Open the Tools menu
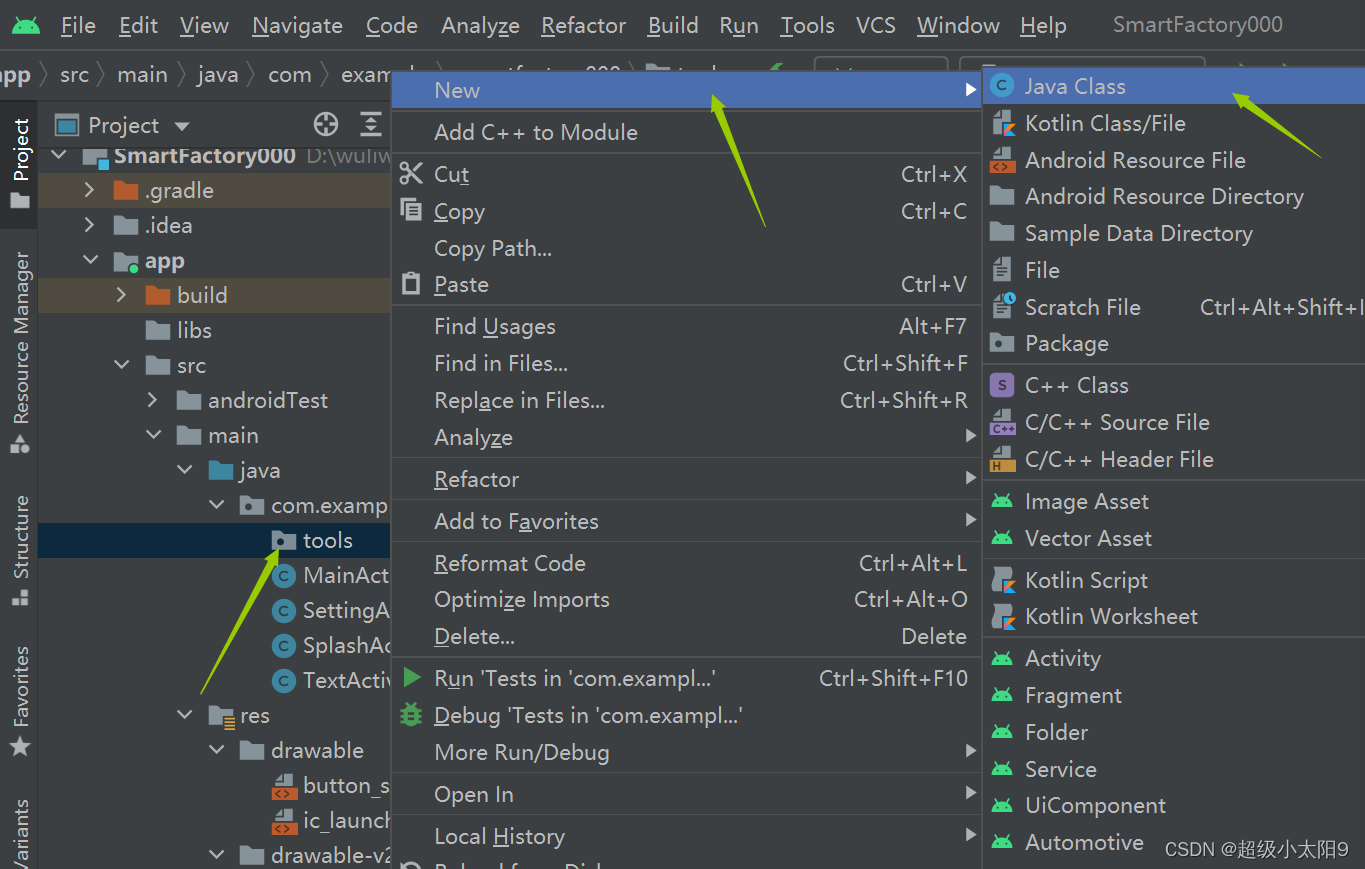 tap(807, 26)
